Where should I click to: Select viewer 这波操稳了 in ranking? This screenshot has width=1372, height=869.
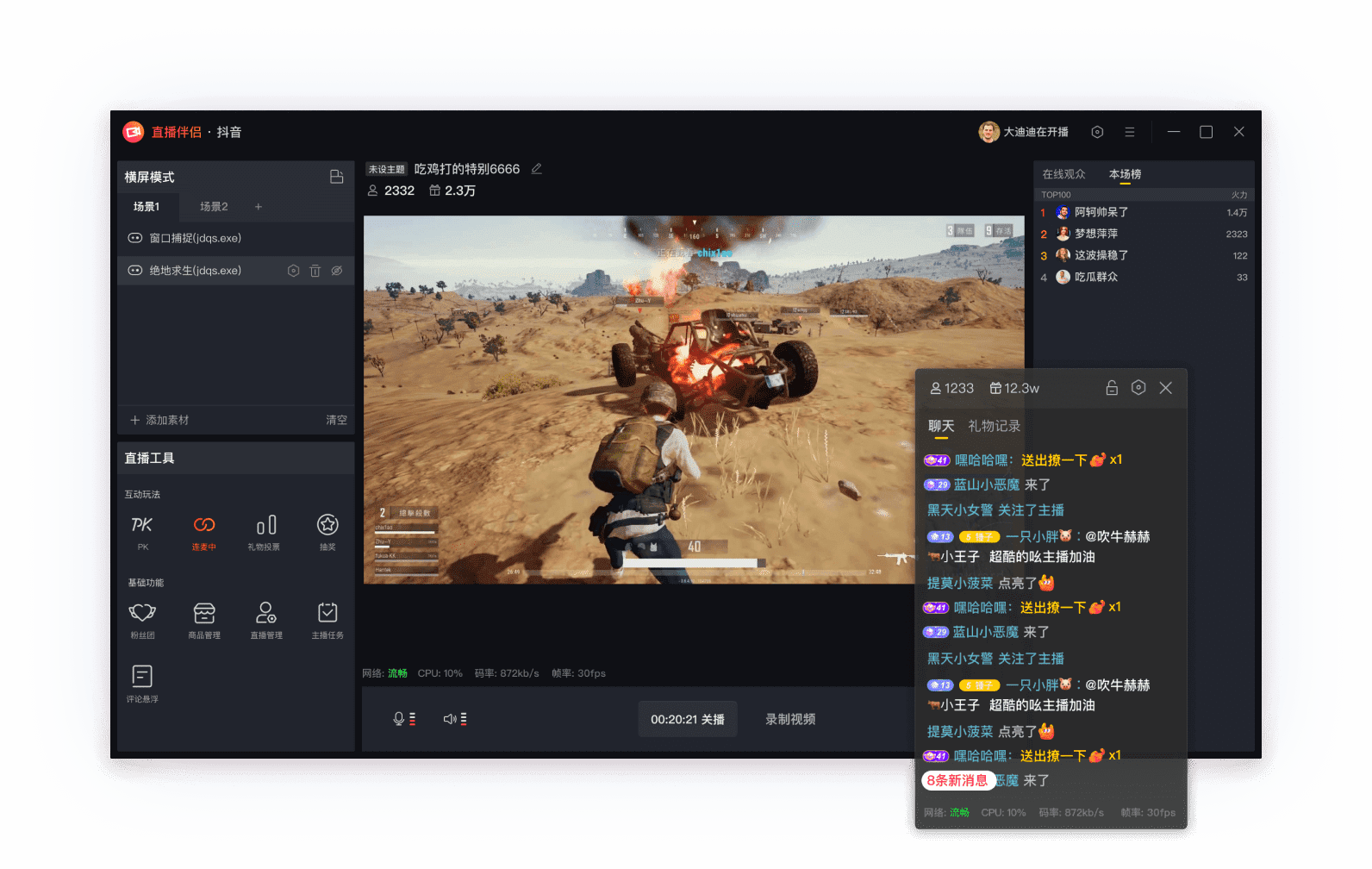pos(1144,255)
